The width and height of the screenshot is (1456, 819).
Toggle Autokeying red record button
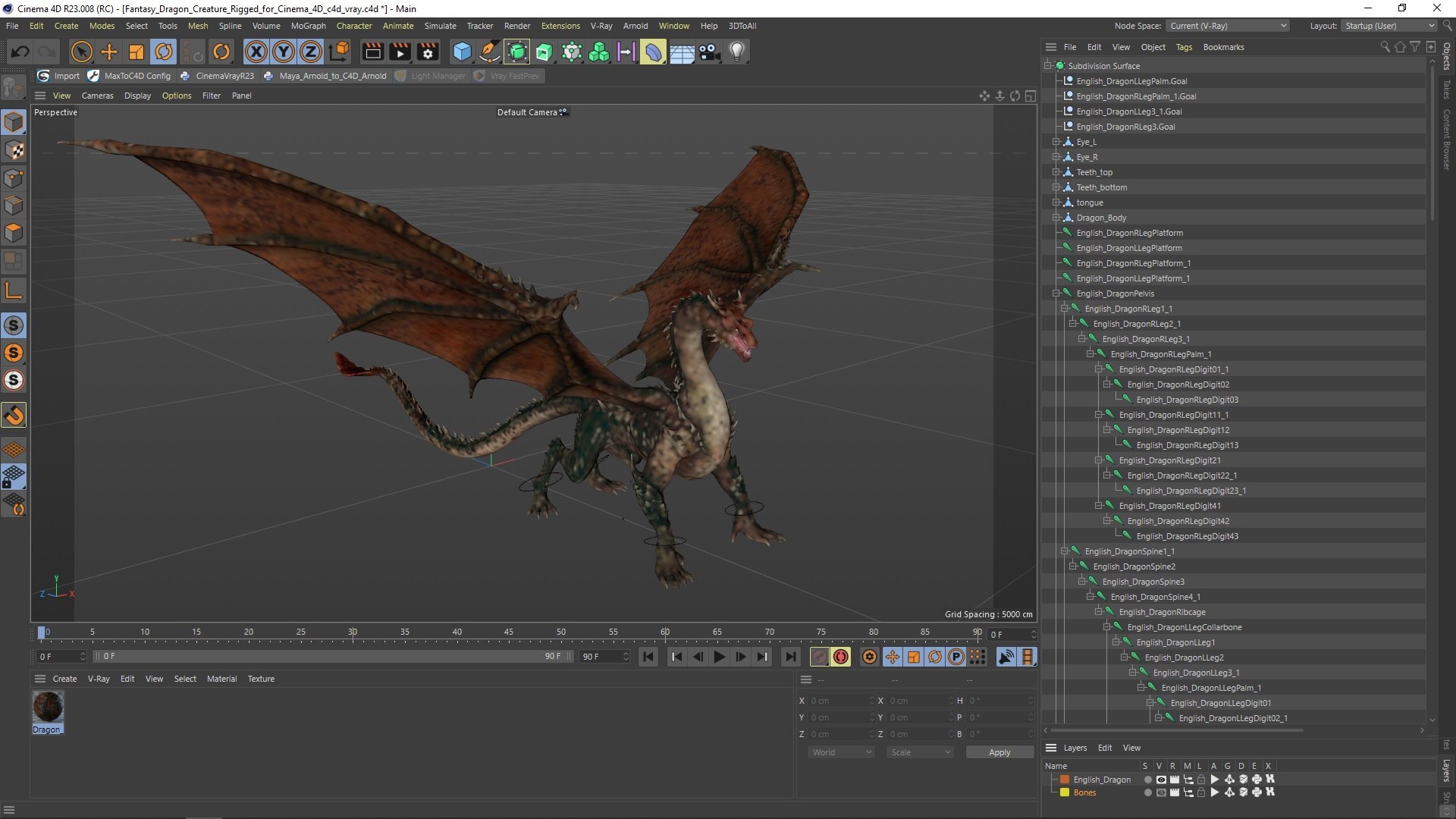(841, 657)
